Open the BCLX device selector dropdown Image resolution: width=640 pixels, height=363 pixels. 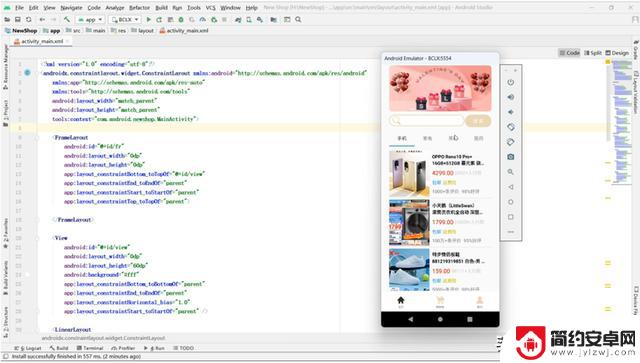125,20
